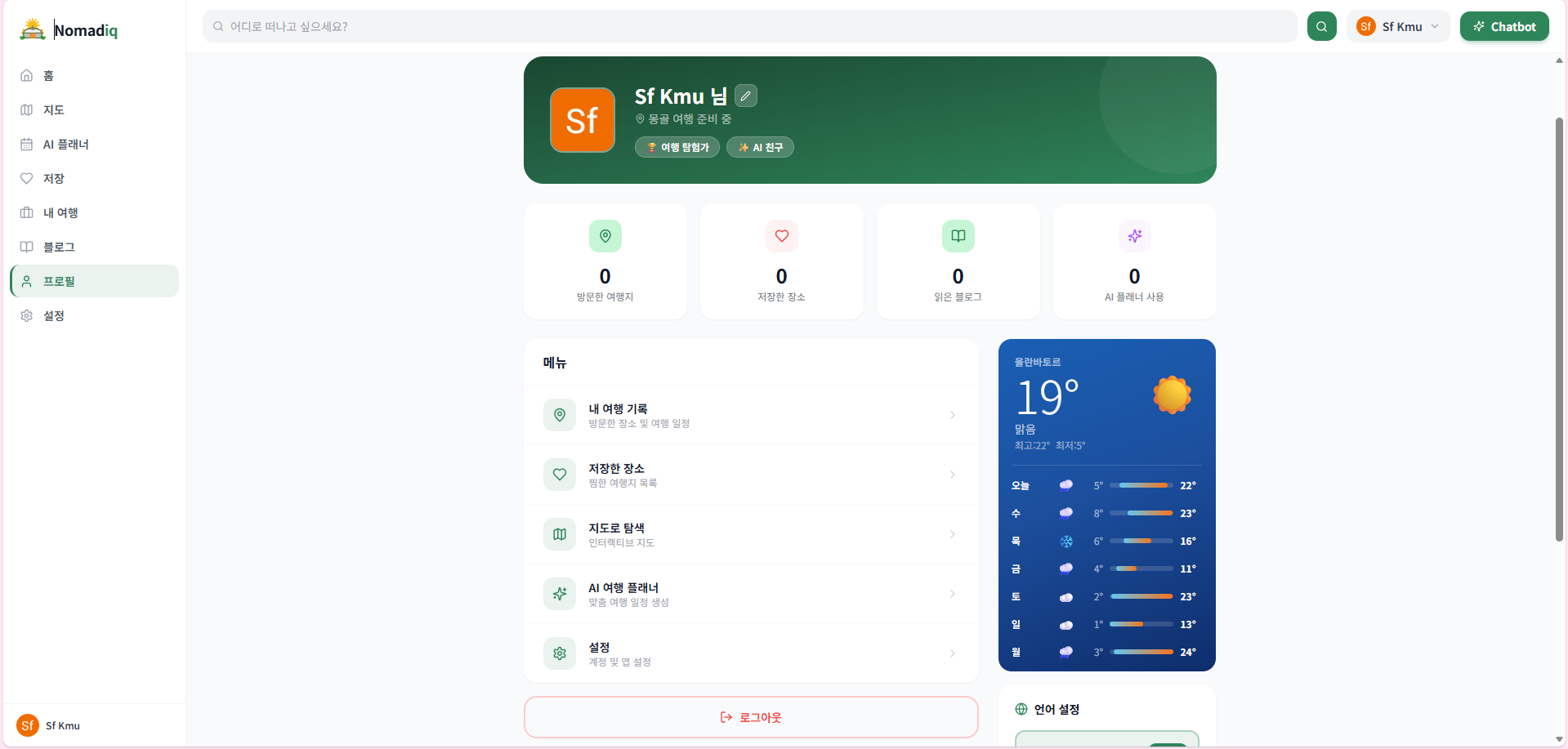Image resolution: width=1568 pixels, height=749 pixels.
Task: Click the chevron on 설정 menu row
Action: 953,653
